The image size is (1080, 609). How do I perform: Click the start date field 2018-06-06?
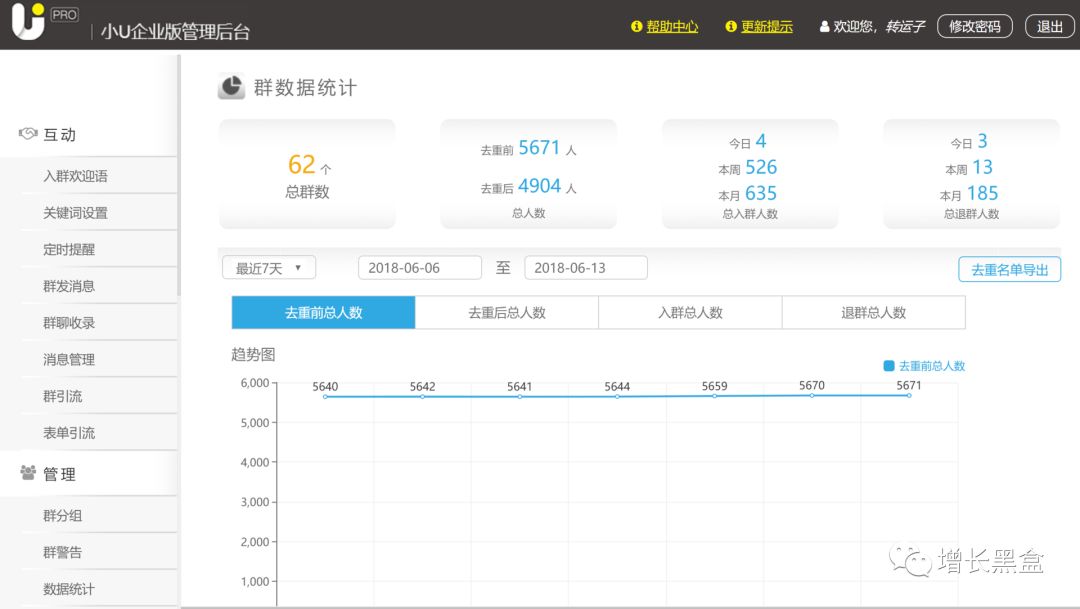pyautogui.click(x=419, y=267)
